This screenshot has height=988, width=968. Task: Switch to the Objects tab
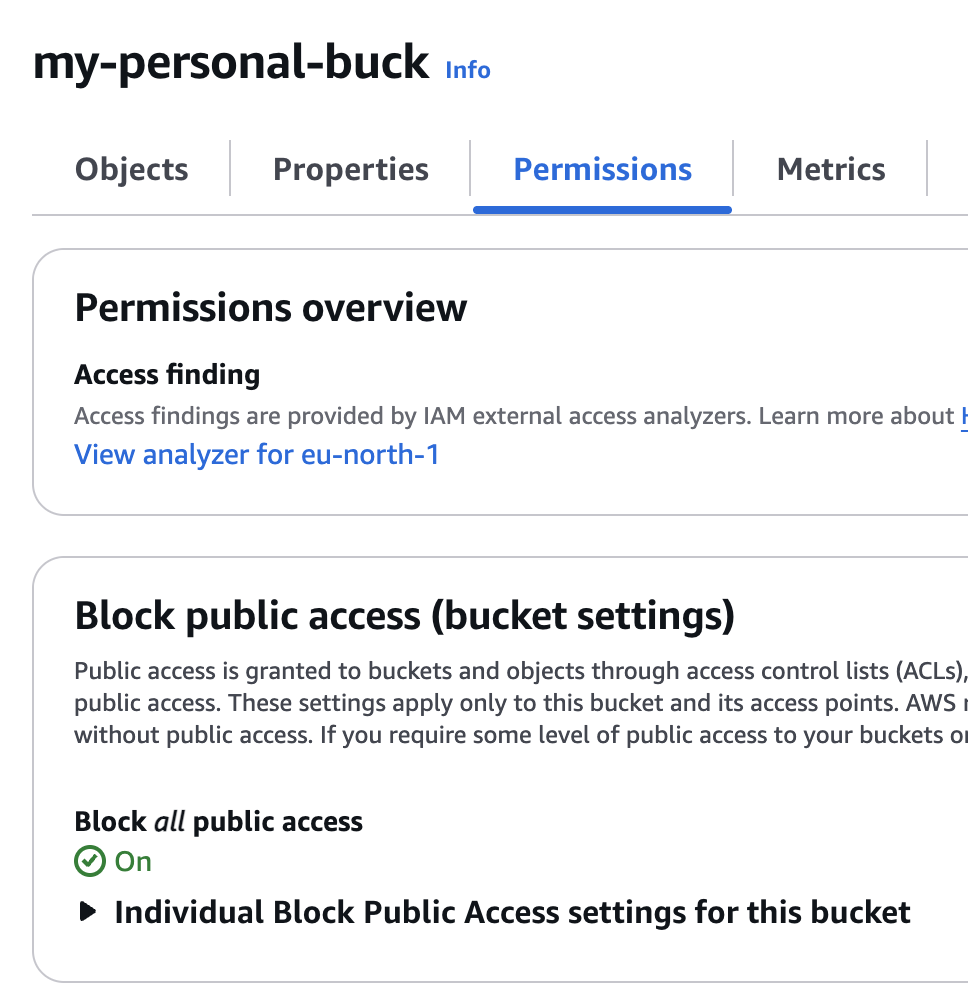(131, 169)
